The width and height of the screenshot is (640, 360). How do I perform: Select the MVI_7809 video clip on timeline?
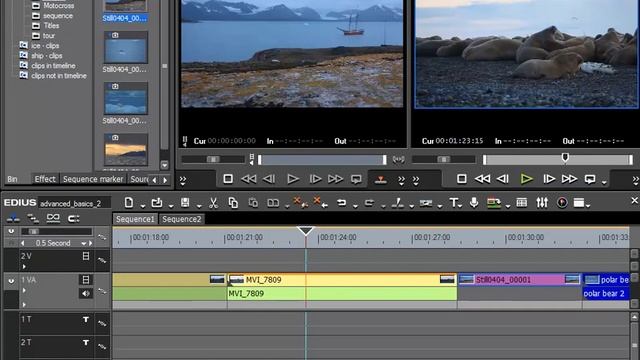point(342,280)
